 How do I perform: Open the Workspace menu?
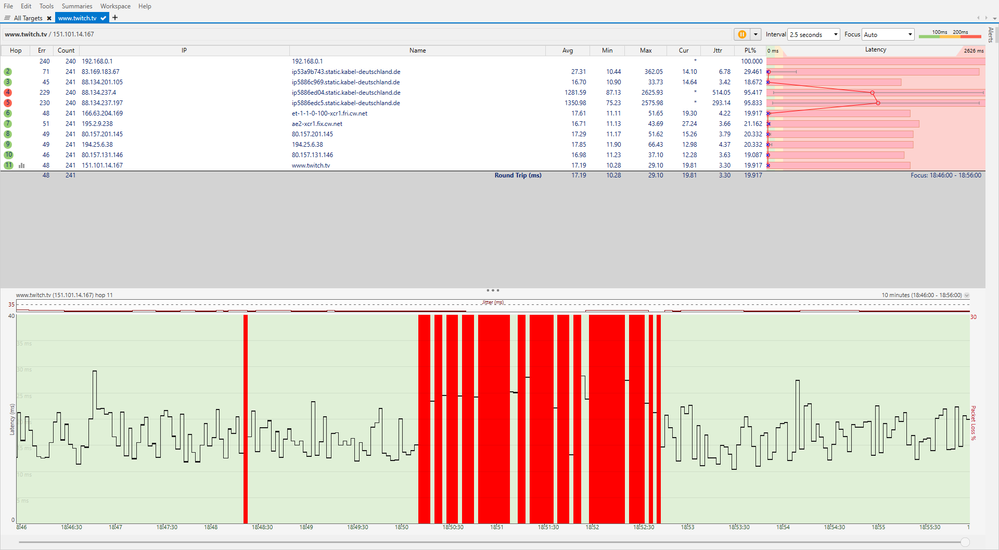(x=115, y=6)
